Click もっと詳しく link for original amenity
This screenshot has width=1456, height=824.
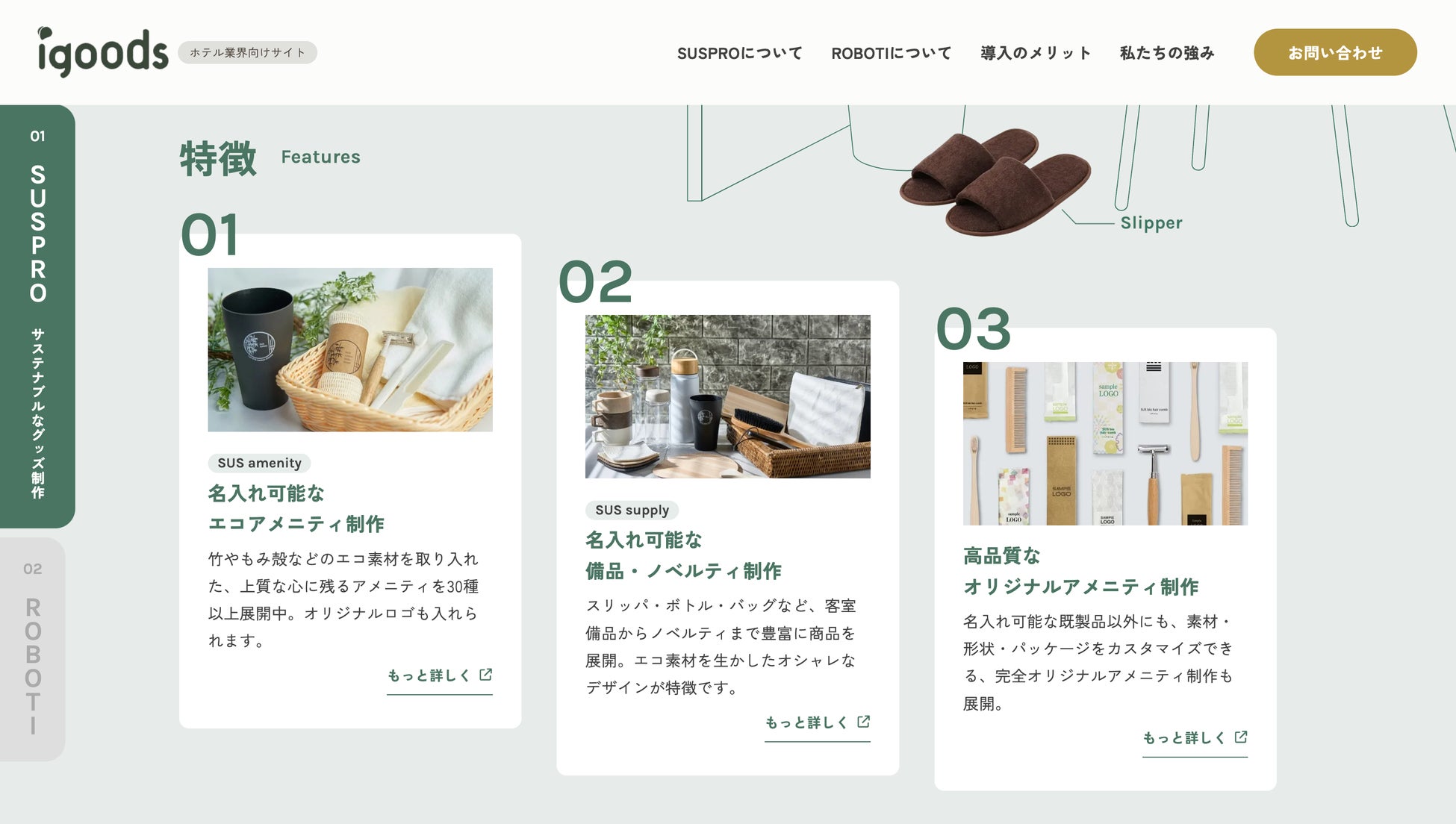point(1195,739)
